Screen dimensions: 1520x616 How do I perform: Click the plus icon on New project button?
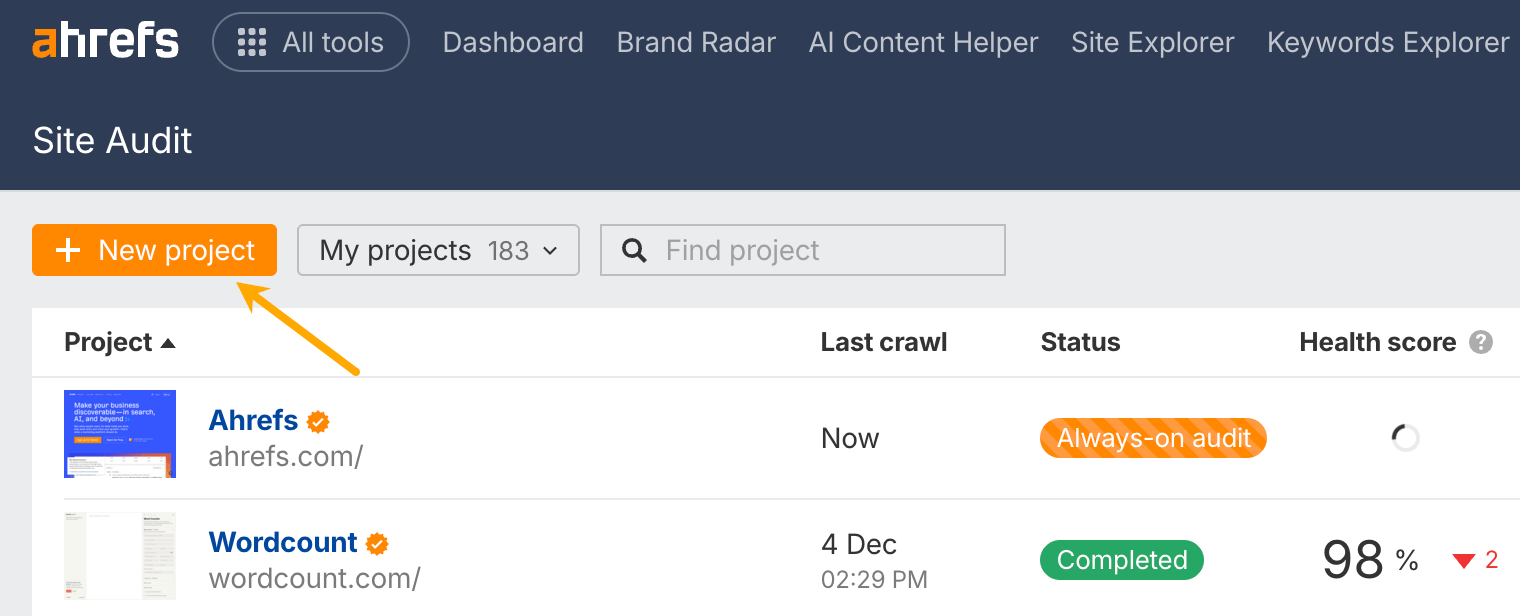coord(68,250)
